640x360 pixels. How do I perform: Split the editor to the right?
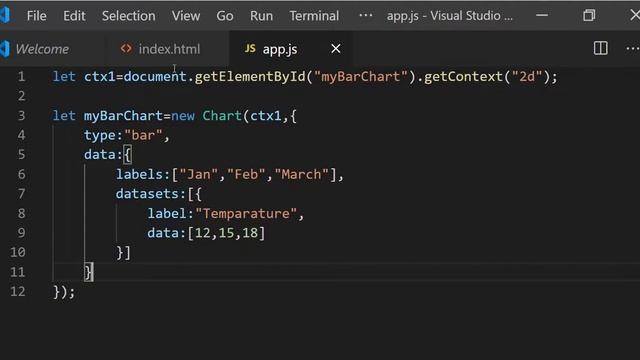600,49
